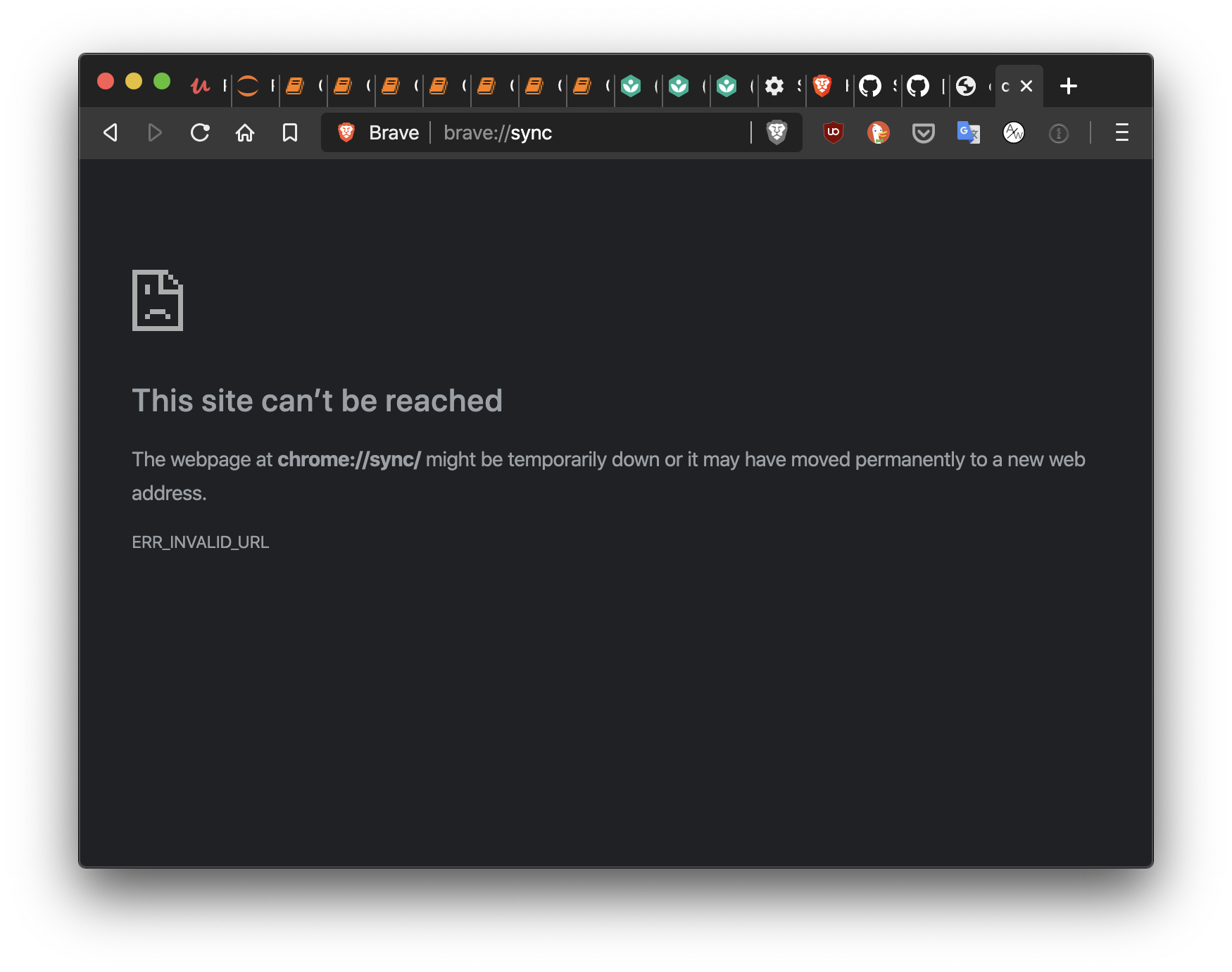Click the ERR_INVALID_URL error code
Image resolution: width=1232 pixels, height=972 pixels.
pos(201,542)
